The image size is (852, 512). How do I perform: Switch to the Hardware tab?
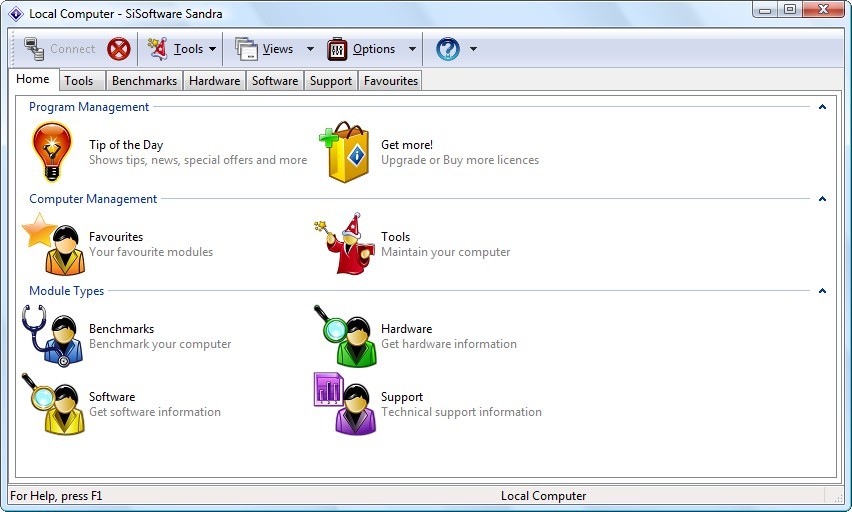215,80
